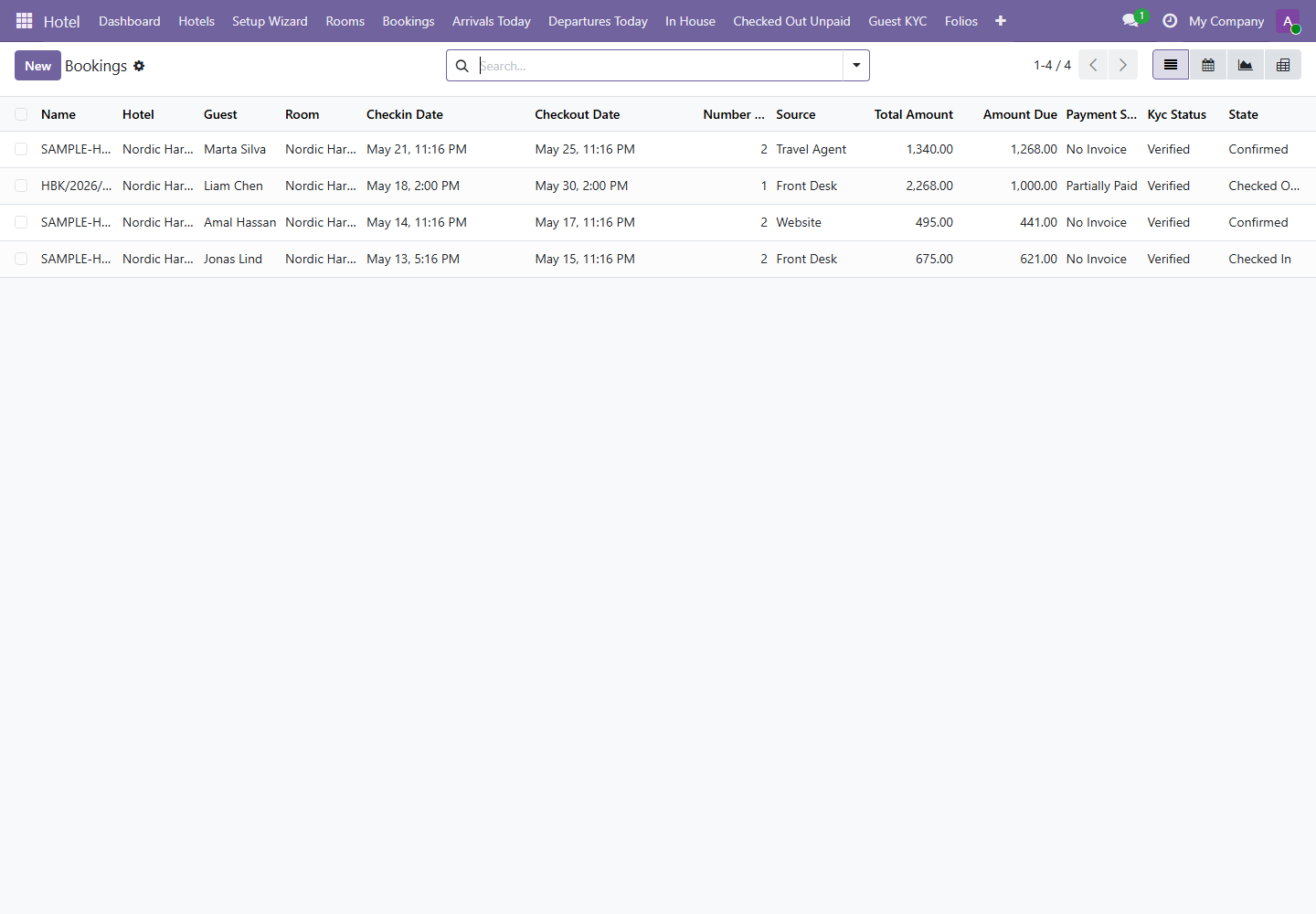Sort by Amount Due column header

pos(1020,114)
